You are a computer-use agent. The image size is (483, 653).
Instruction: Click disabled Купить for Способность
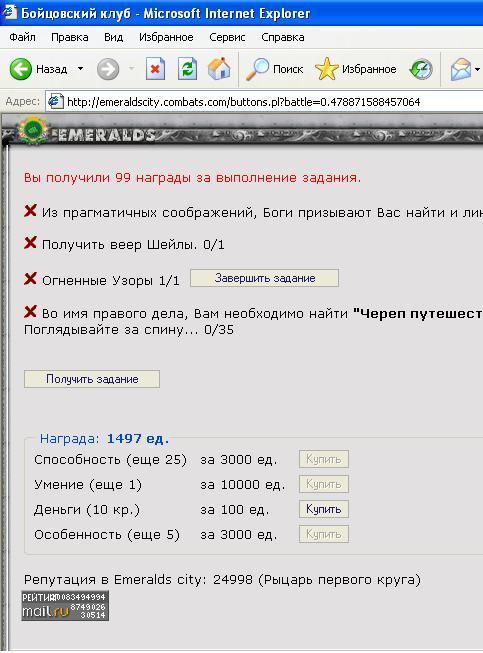(x=324, y=459)
